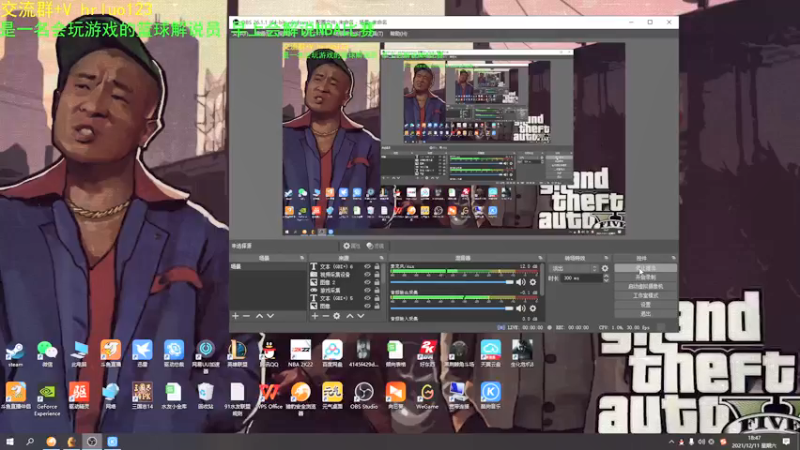This screenshot has height=450, width=800.
Task: Click the stop streaming button
Action: [x=646, y=268]
